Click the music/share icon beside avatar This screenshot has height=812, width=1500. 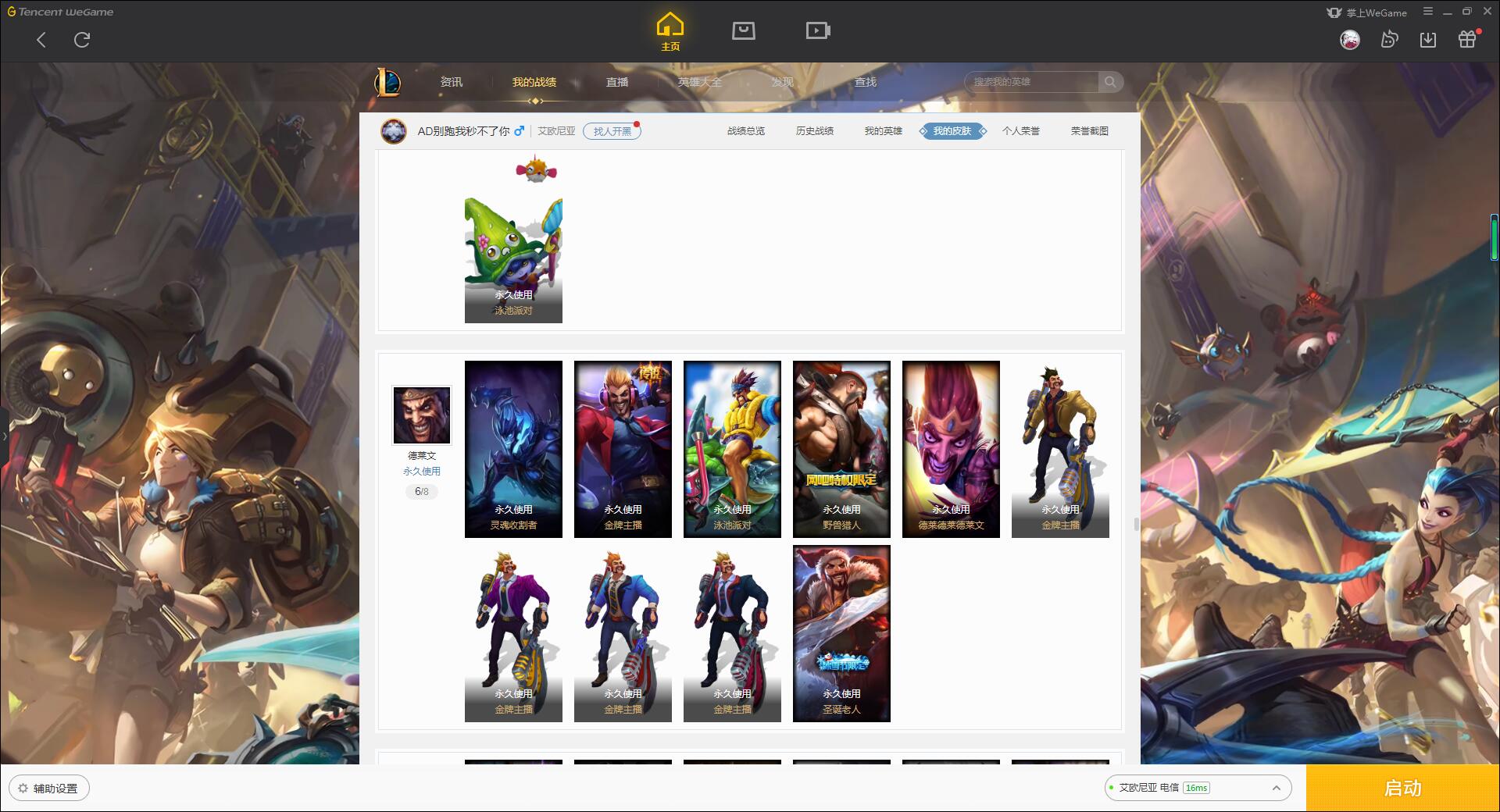[1389, 40]
